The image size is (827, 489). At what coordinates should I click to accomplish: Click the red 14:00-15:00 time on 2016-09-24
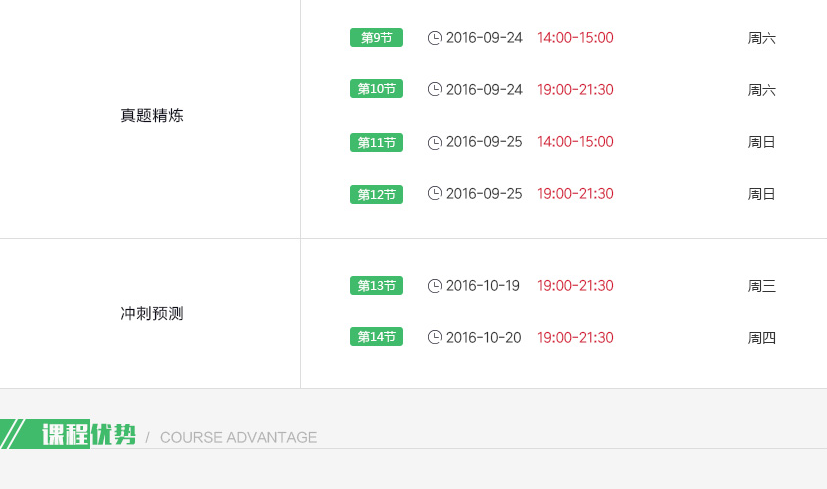coord(575,38)
